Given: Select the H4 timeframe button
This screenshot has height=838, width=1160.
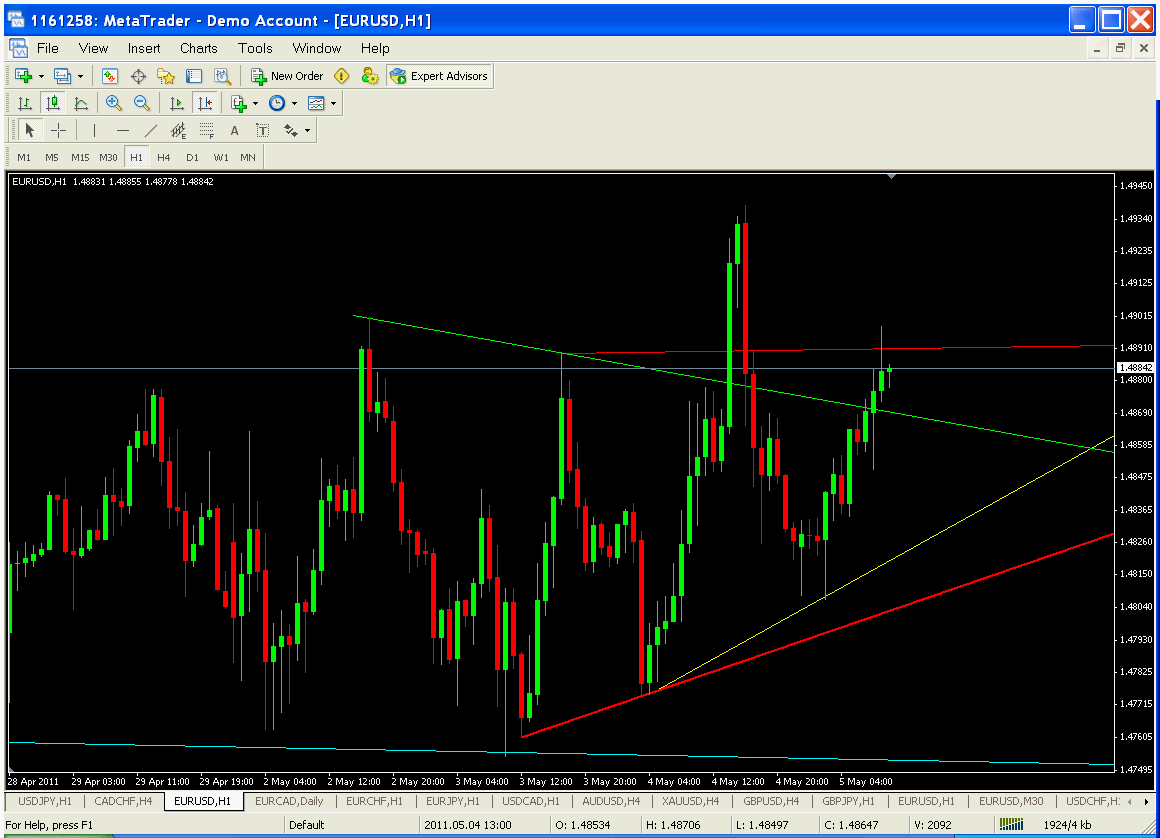Looking at the screenshot, I should (164, 157).
